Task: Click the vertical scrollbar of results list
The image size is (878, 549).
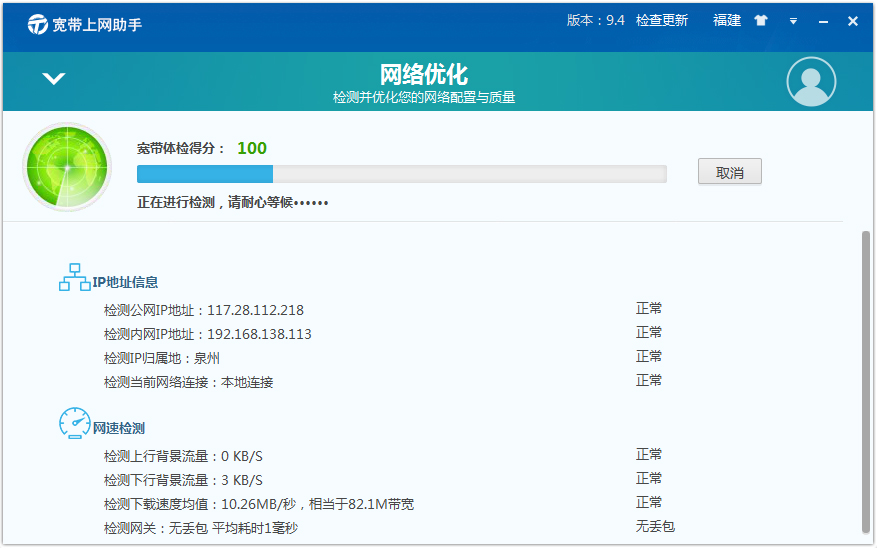Action: click(x=865, y=380)
